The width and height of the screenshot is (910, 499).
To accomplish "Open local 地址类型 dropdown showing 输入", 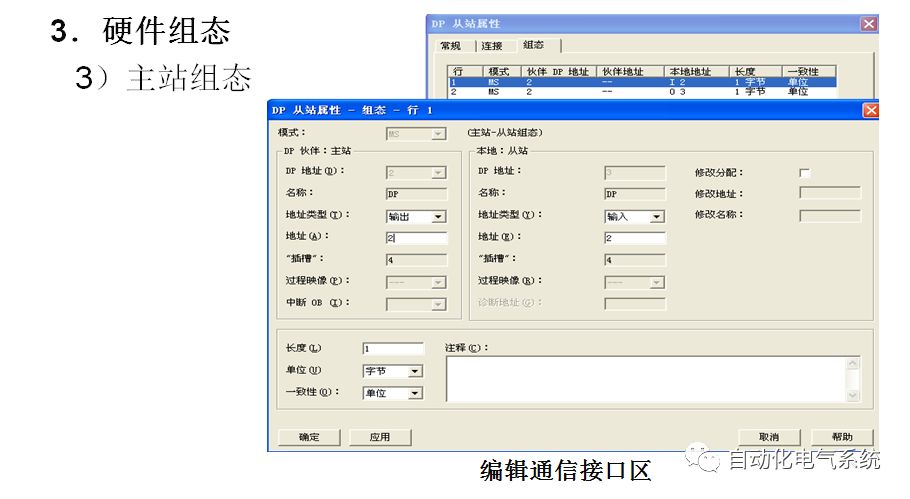I will (656, 216).
